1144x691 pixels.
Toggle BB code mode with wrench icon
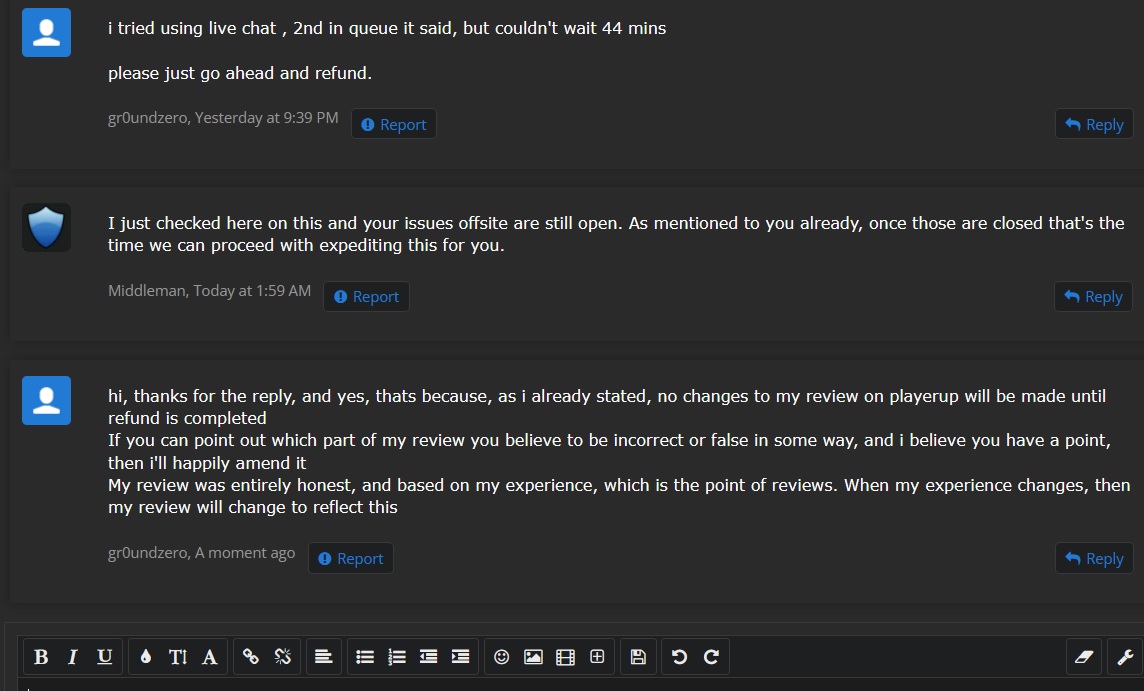[1125, 657]
